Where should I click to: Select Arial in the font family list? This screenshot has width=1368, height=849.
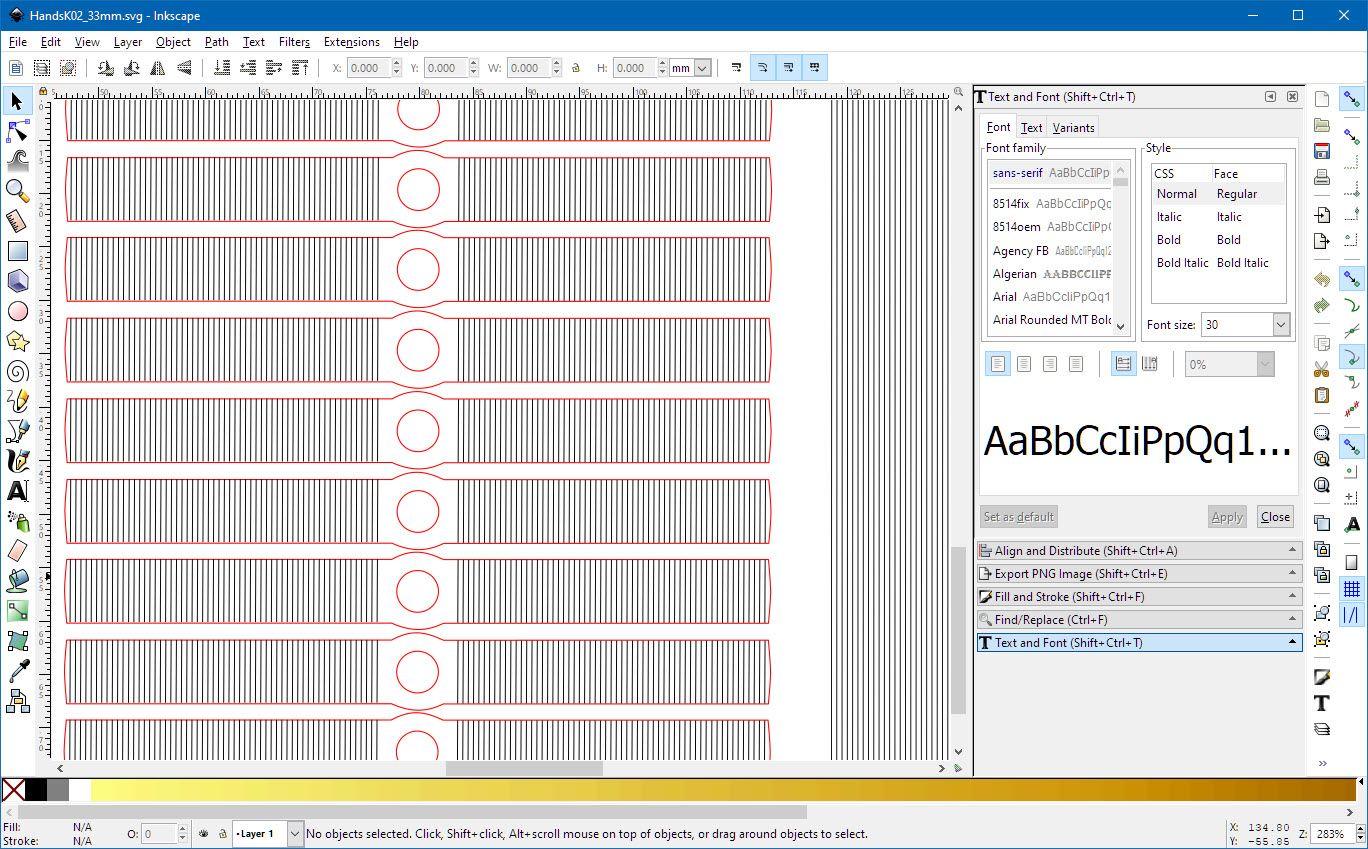point(1004,297)
